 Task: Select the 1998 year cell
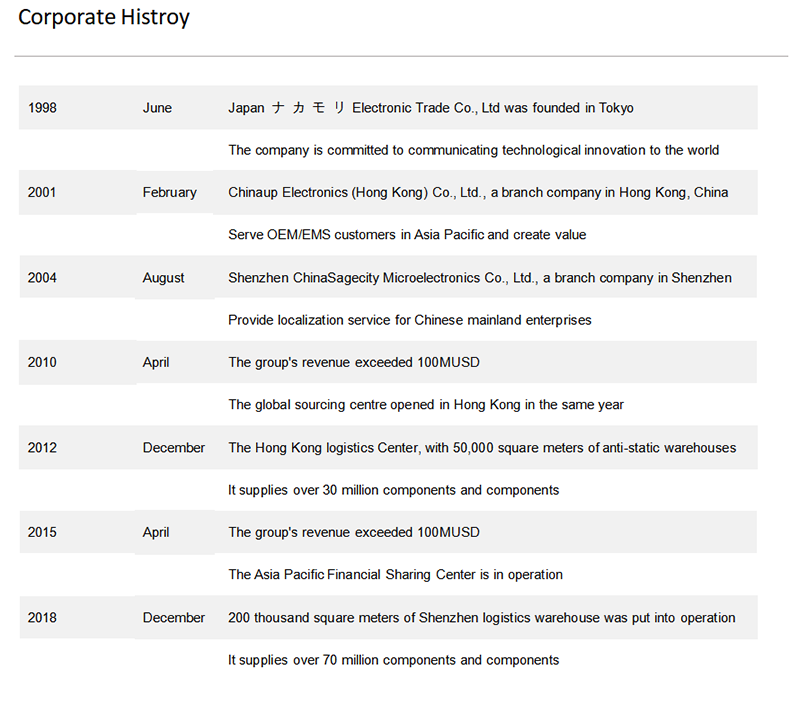click(x=43, y=108)
